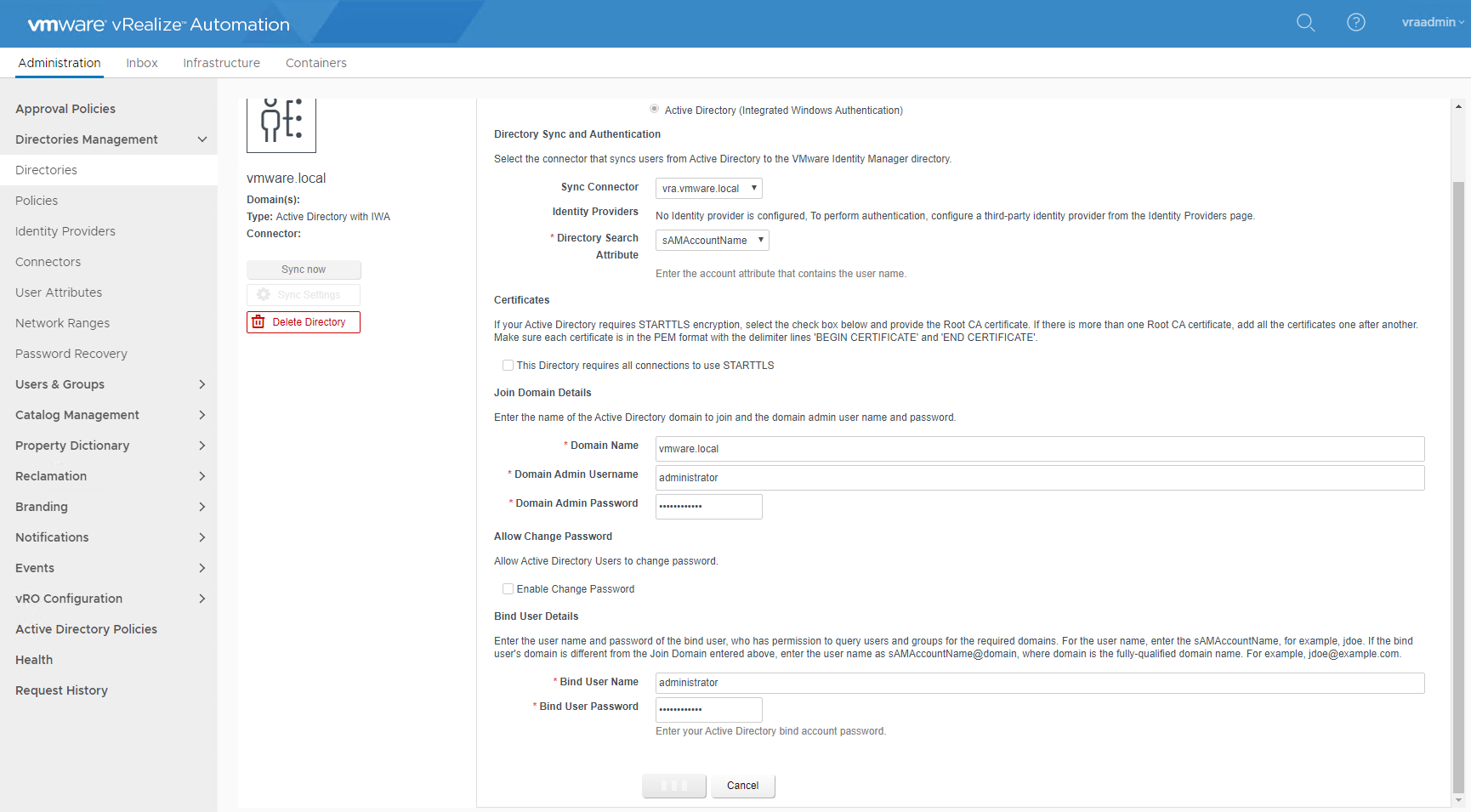The image size is (1471, 812).
Task: Click the vertical scrollbar thumb of the form
Action: click(1458, 485)
